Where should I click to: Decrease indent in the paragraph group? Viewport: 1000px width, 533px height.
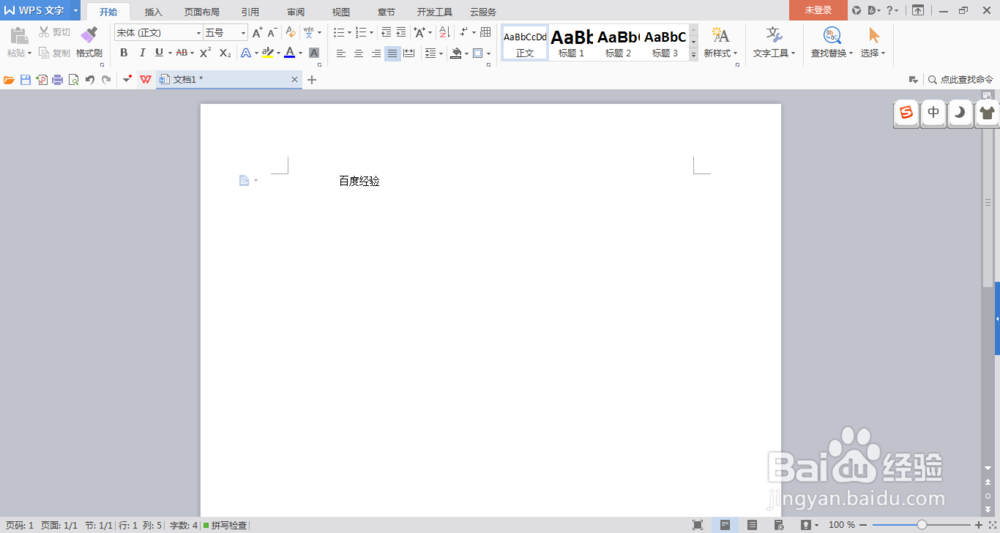pyautogui.click(x=386, y=33)
